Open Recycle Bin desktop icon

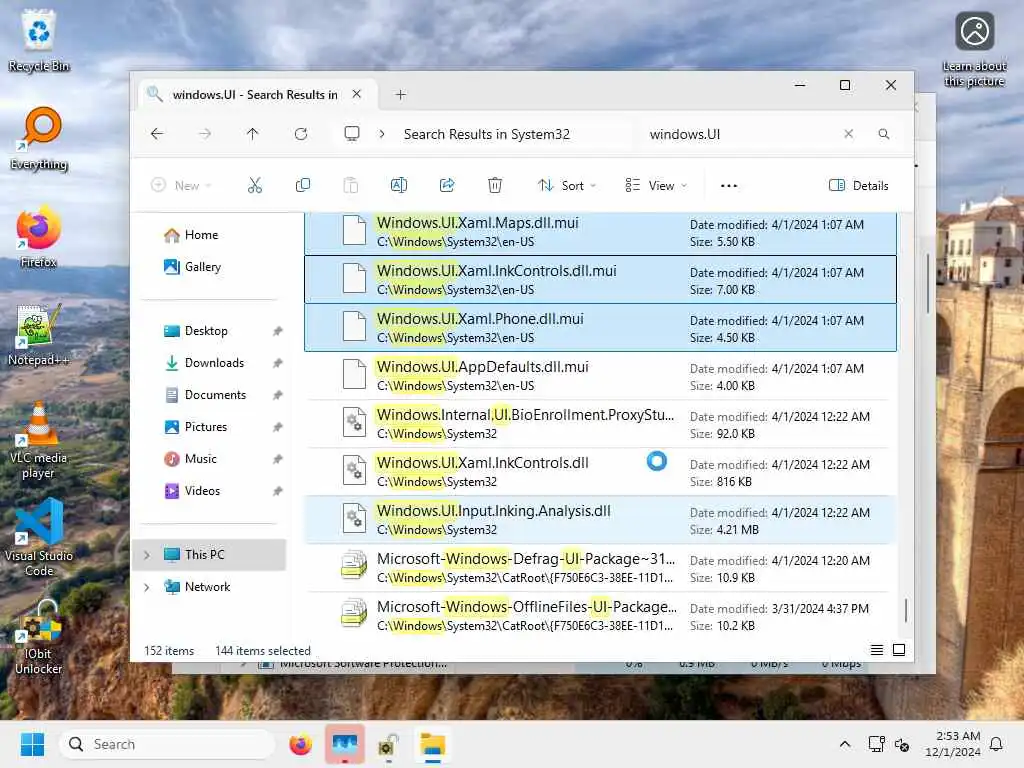pos(39,42)
